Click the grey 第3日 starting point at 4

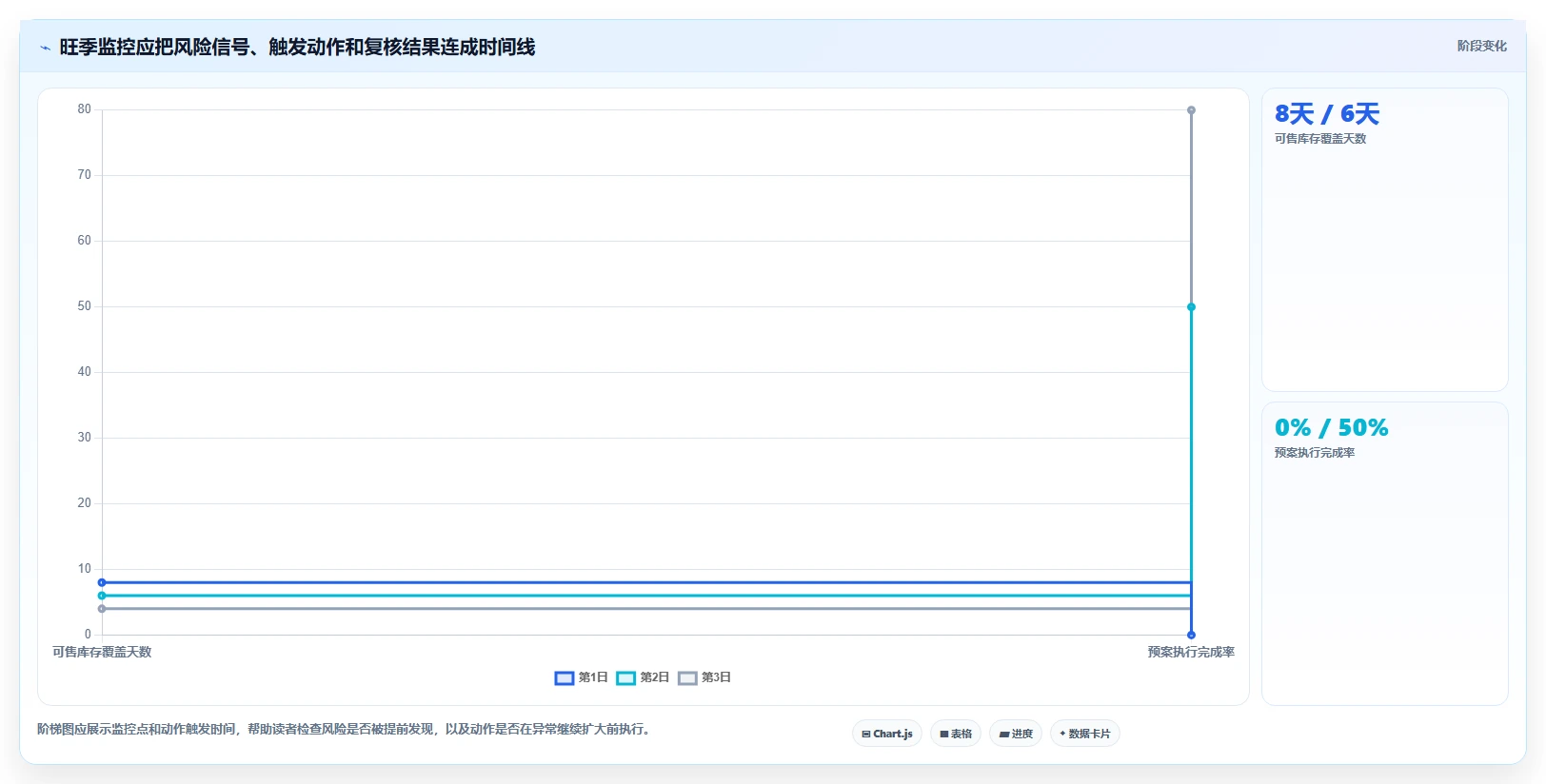pos(102,609)
